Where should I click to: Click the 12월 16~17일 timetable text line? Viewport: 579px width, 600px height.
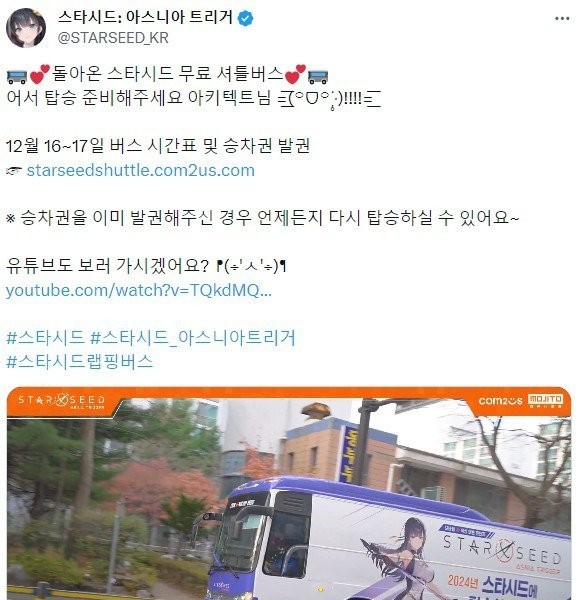[158, 146]
